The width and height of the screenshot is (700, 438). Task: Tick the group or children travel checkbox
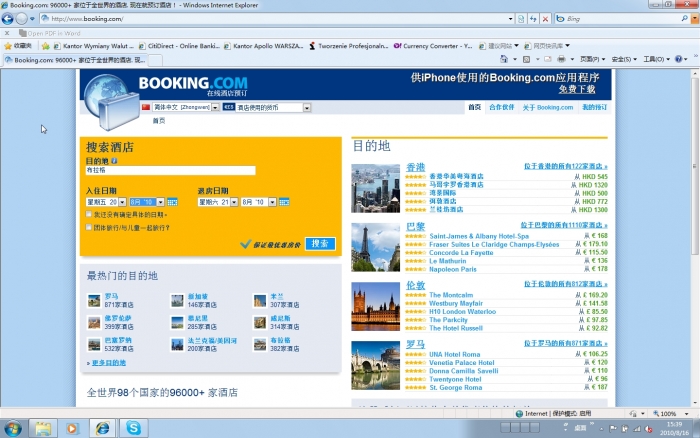coord(89,227)
